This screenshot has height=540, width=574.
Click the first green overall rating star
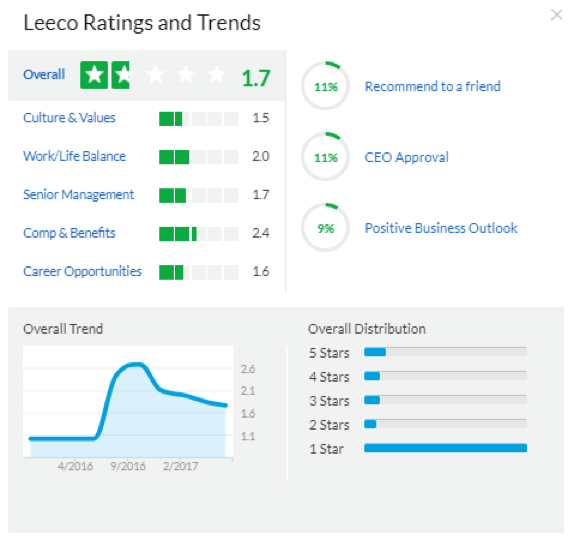pos(94,75)
